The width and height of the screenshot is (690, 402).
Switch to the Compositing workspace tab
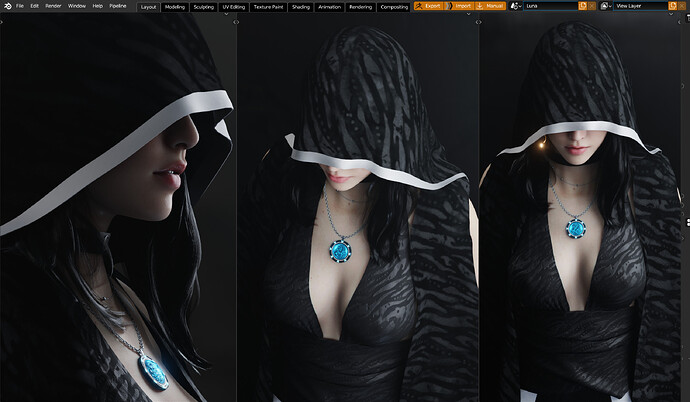coord(394,7)
